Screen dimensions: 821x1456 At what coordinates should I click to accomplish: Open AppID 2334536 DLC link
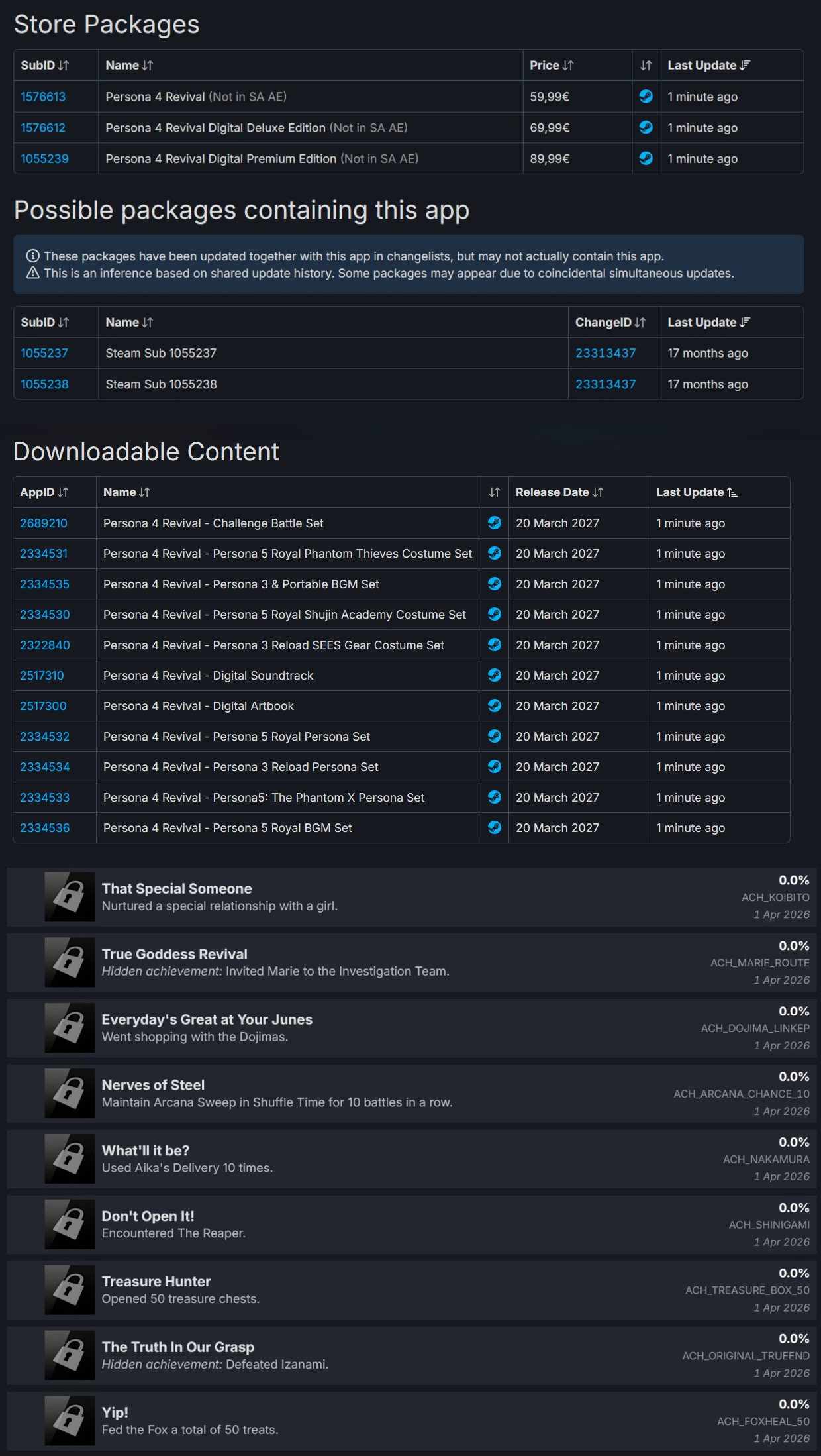tap(44, 827)
